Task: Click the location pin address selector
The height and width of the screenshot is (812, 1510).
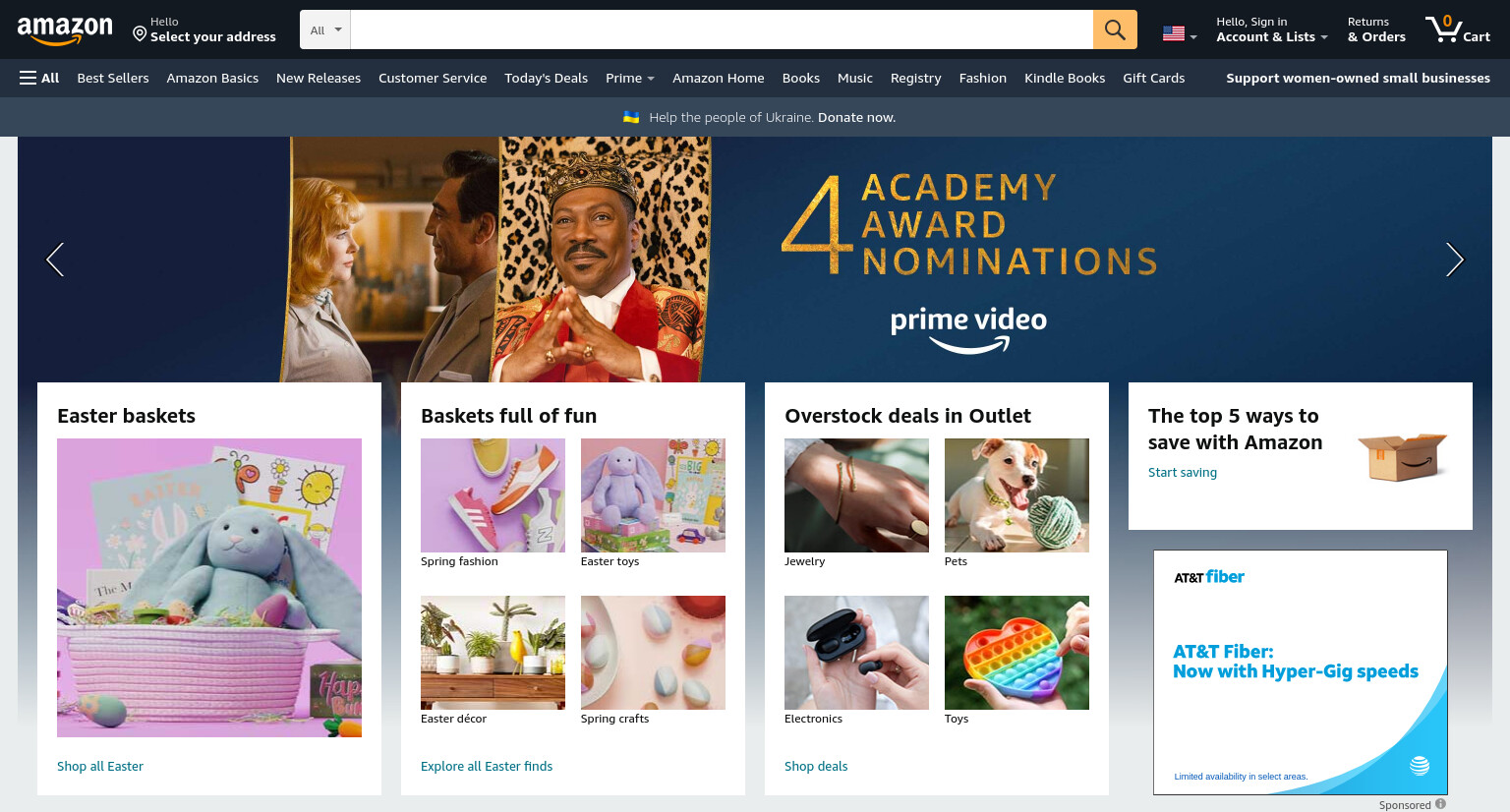Action: click(x=204, y=29)
